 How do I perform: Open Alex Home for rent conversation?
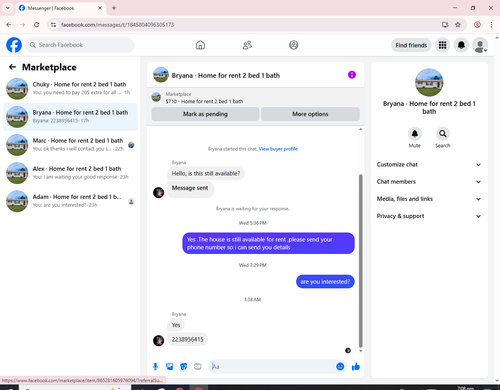pyautogui.click(x=70, y=173)
